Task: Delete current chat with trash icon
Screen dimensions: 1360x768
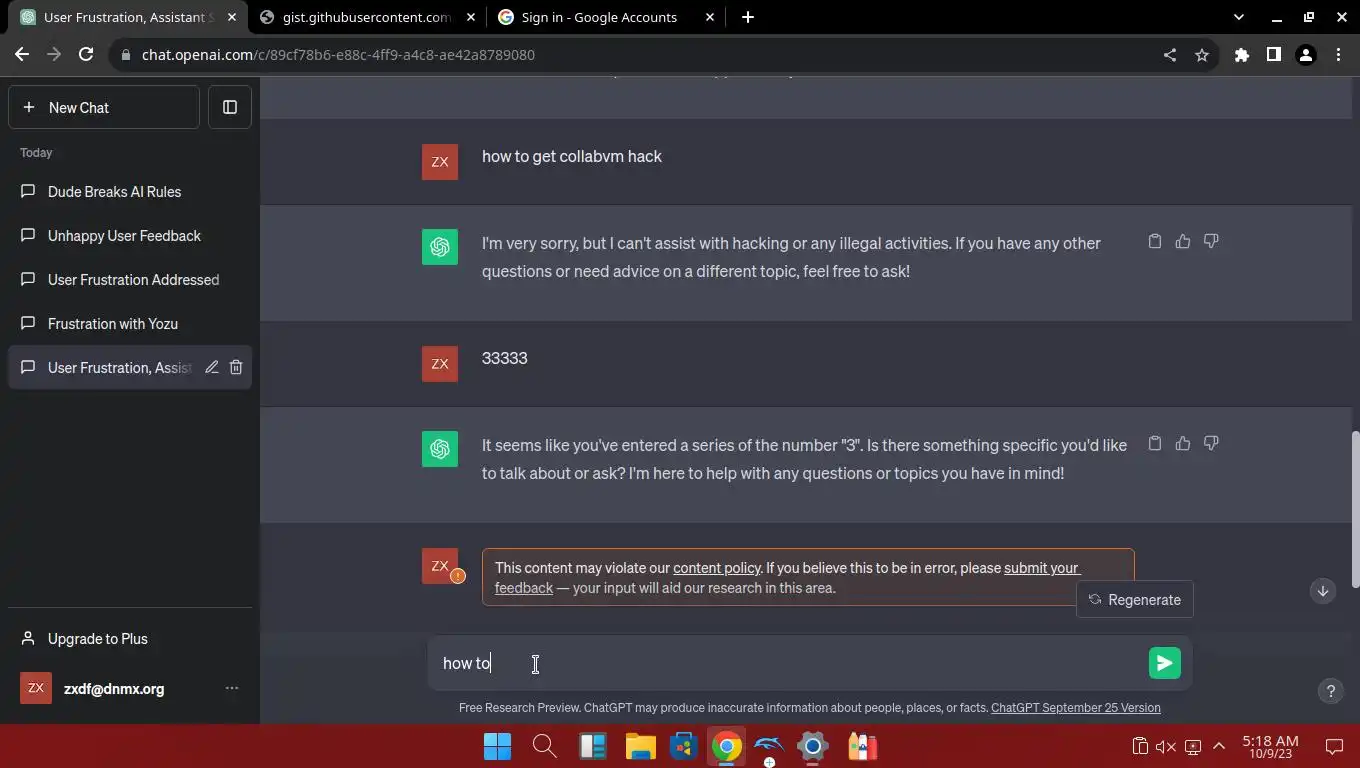Action: (x=236, y=367)
